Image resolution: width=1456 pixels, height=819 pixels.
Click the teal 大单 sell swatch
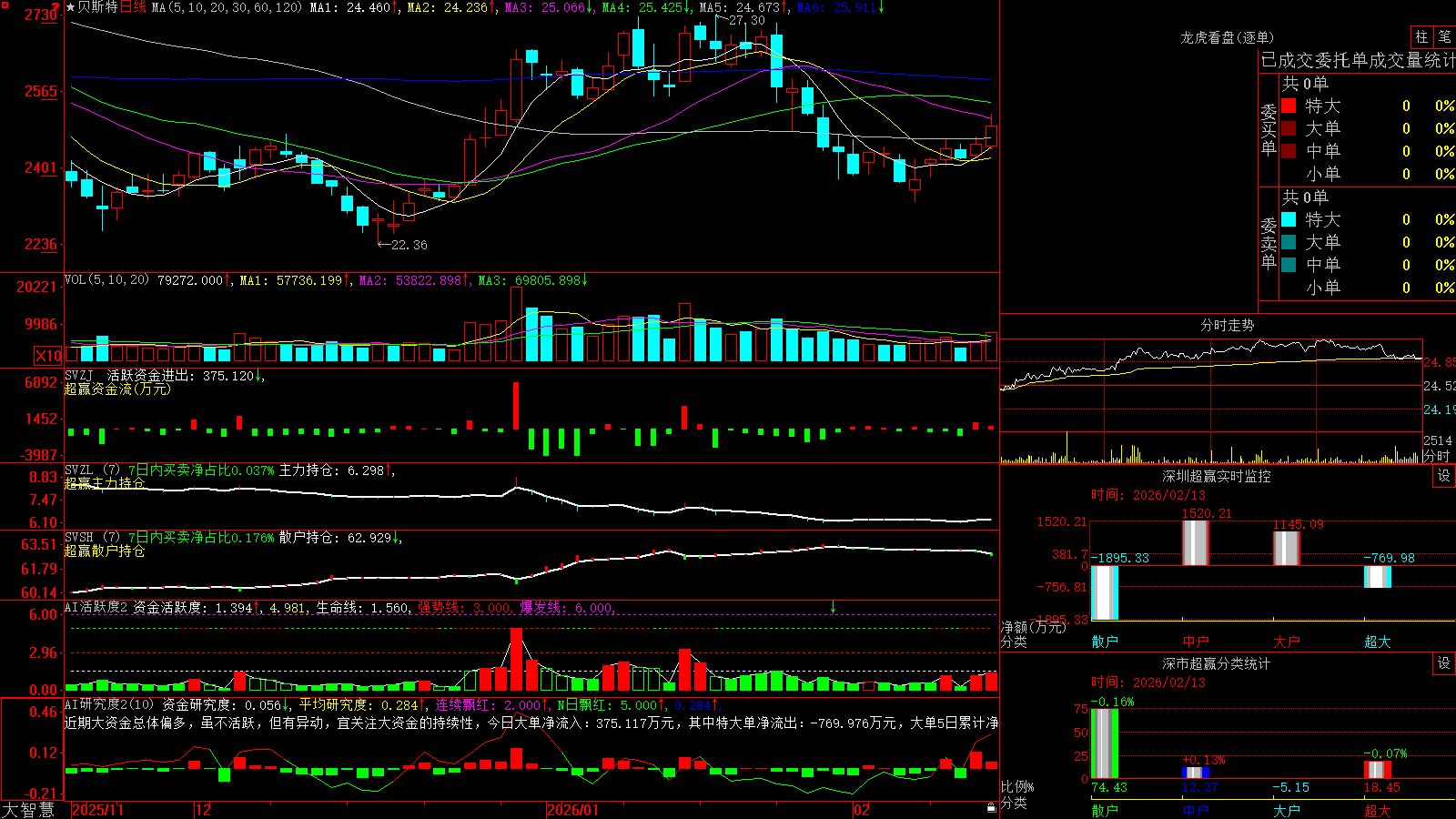point(1289,242)
